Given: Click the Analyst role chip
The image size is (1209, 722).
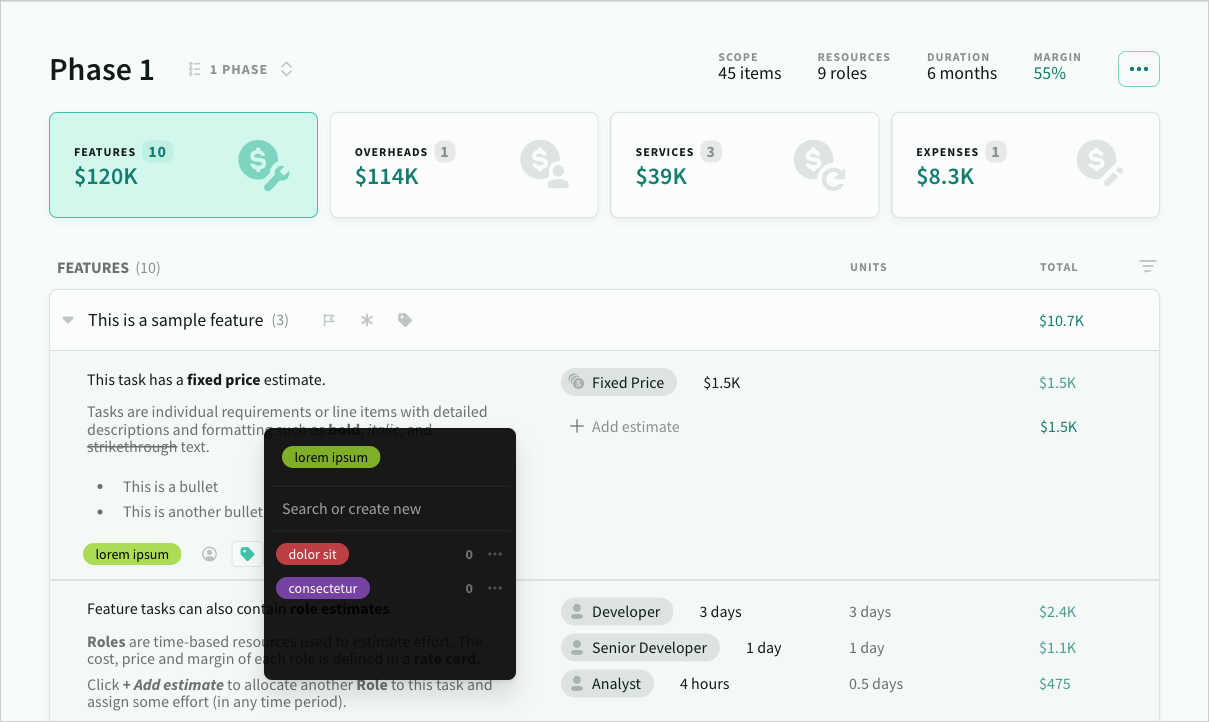Looking at the screenshot, I should (608, 684).
